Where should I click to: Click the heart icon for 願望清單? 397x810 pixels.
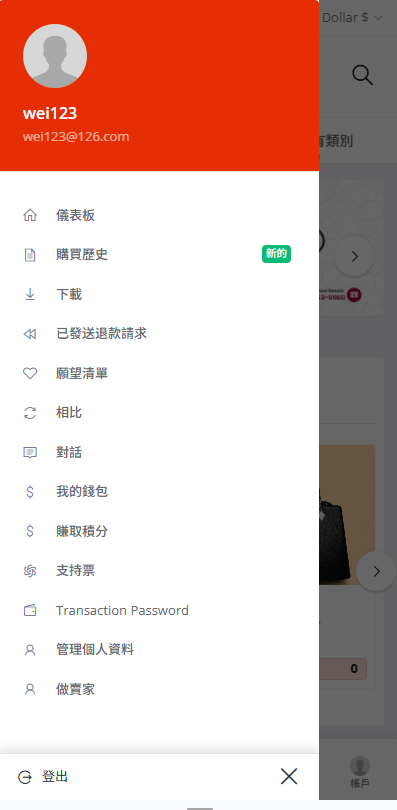(30, 373)
